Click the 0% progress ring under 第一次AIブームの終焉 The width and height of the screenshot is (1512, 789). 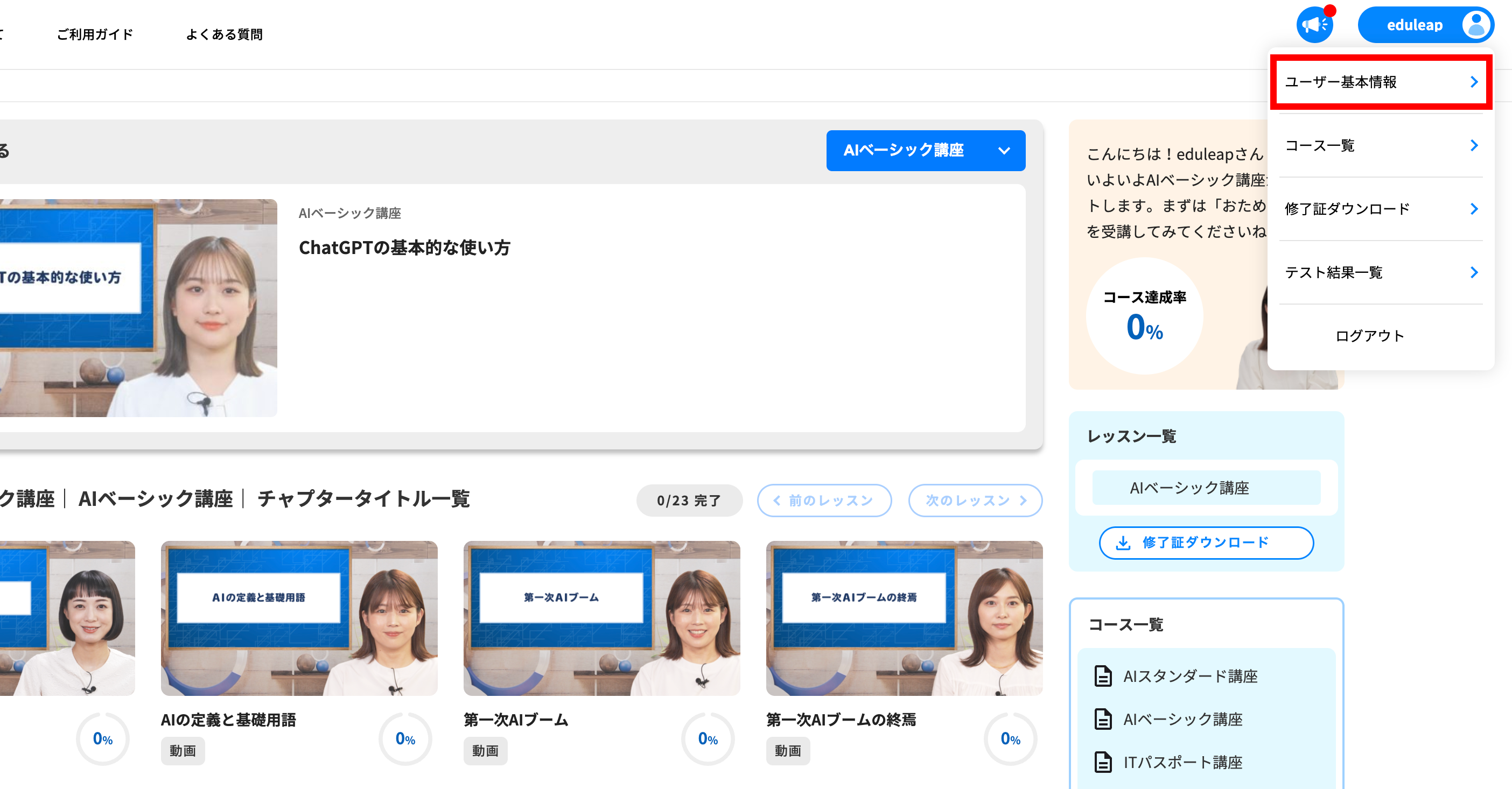coord(1010,738)
